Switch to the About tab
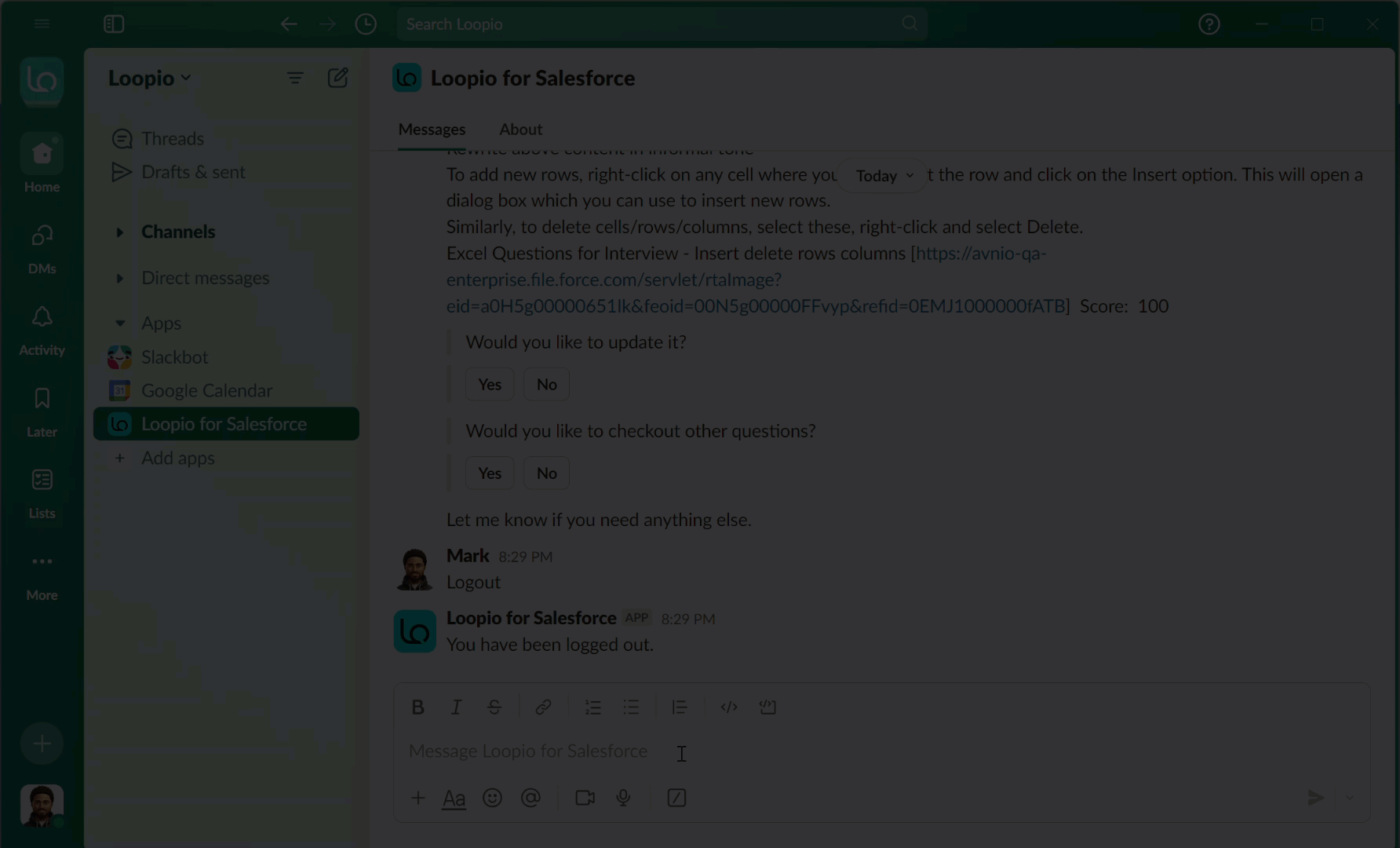1400x848 pixels. click(x=520, y=129)
